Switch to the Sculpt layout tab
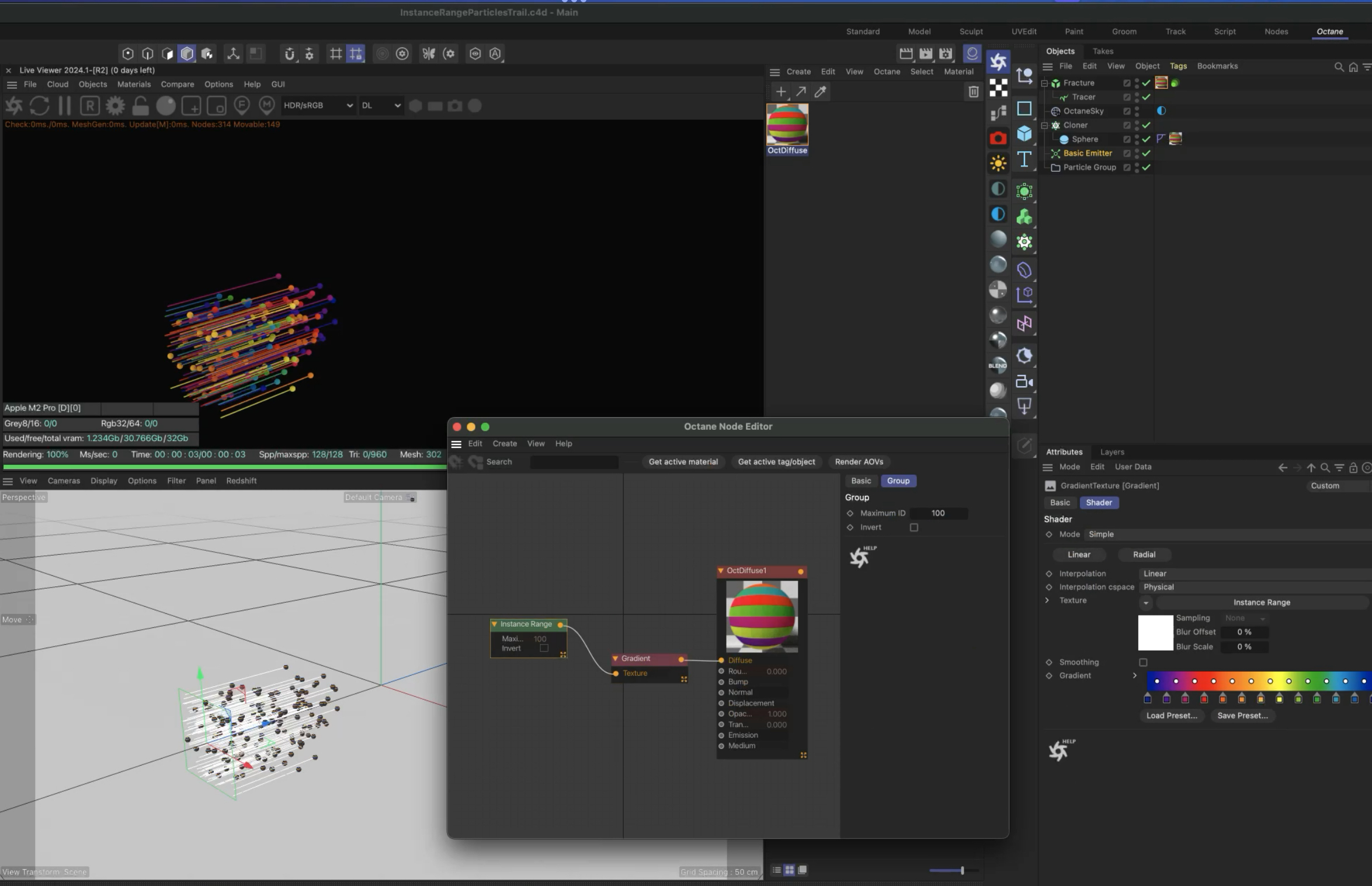The height and width of the screenshot is (886, 1372). [x=971, y=32]
